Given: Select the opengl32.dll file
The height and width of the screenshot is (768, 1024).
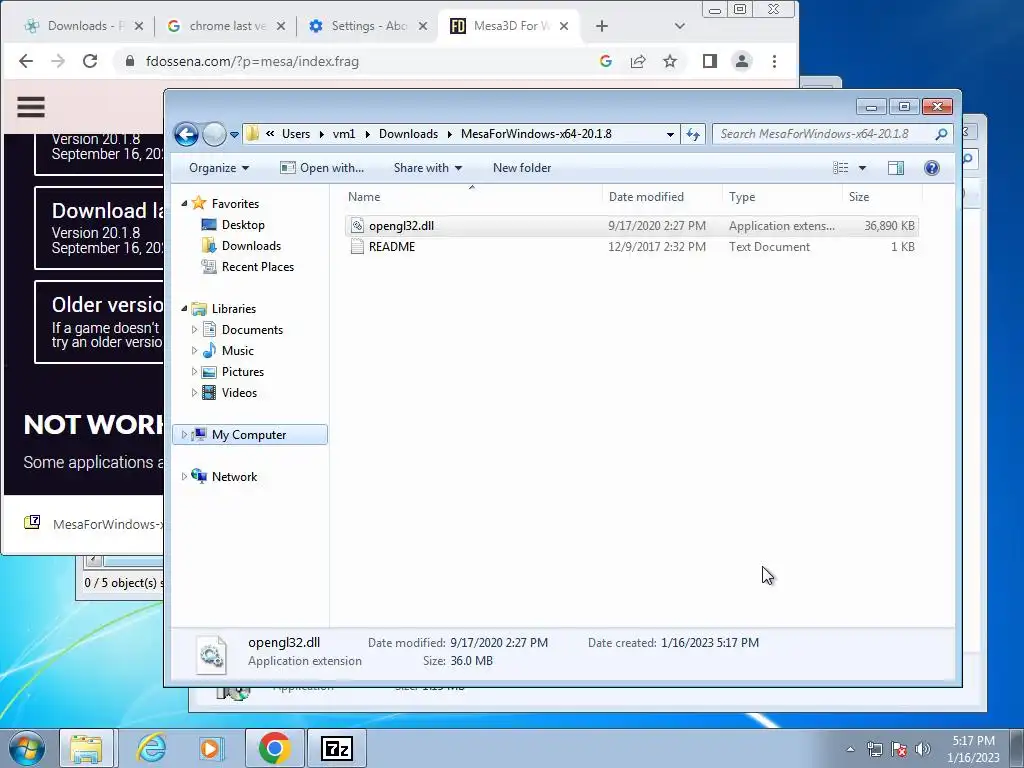Looking at the screenshot, I should point(632,226).
